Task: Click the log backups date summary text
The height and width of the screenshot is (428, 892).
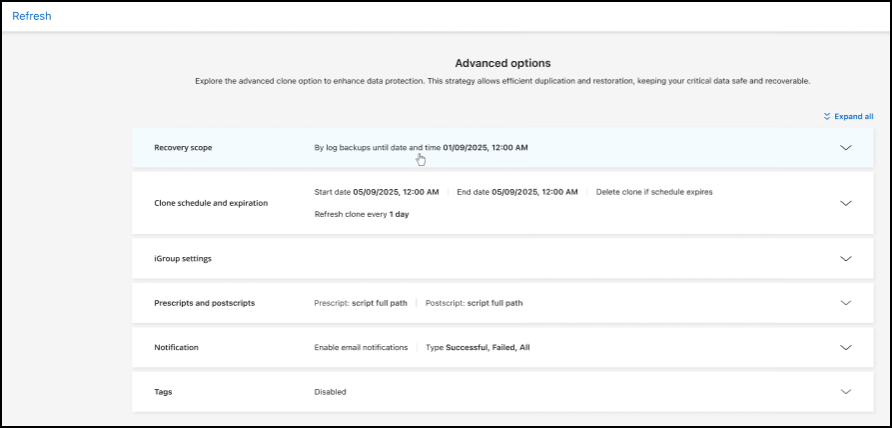Action: click(x=421, y=148)
